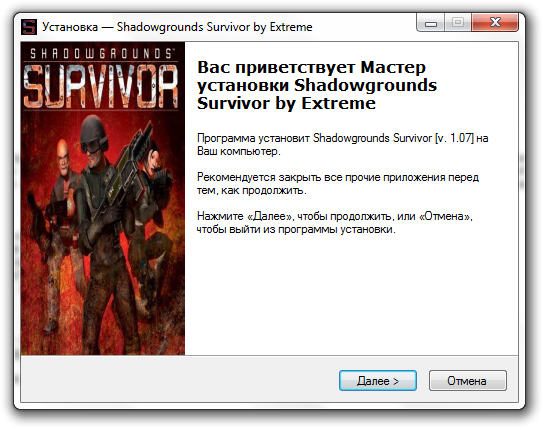Click the blank white area under the instructions
Screen dimensions: 543x429
point(351,294)
